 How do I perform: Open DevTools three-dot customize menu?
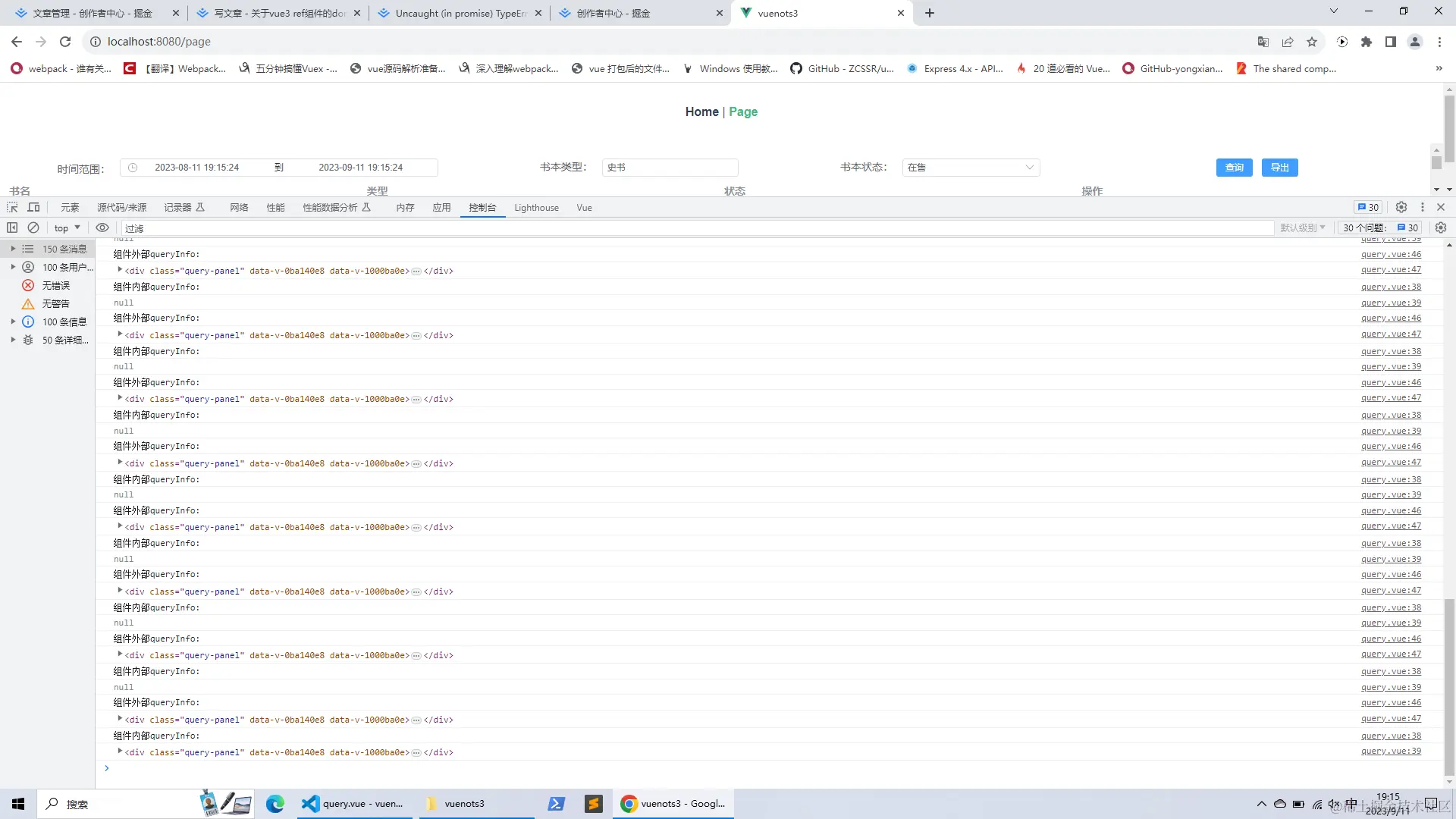pyautogui.click(x=1423, y=207)
